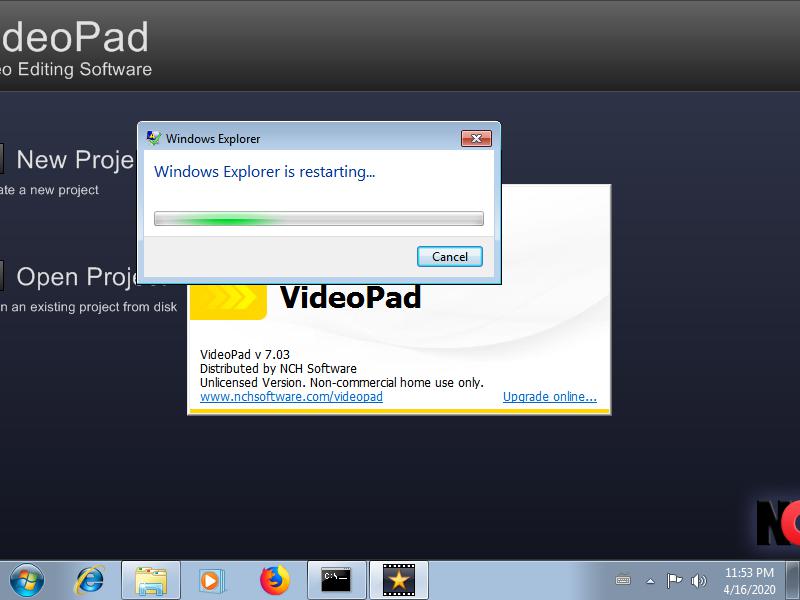This screenshot has height=600, width=800.
Task: Click the Windows Explorer dialog title icon
Action: (x=153, y=138)
